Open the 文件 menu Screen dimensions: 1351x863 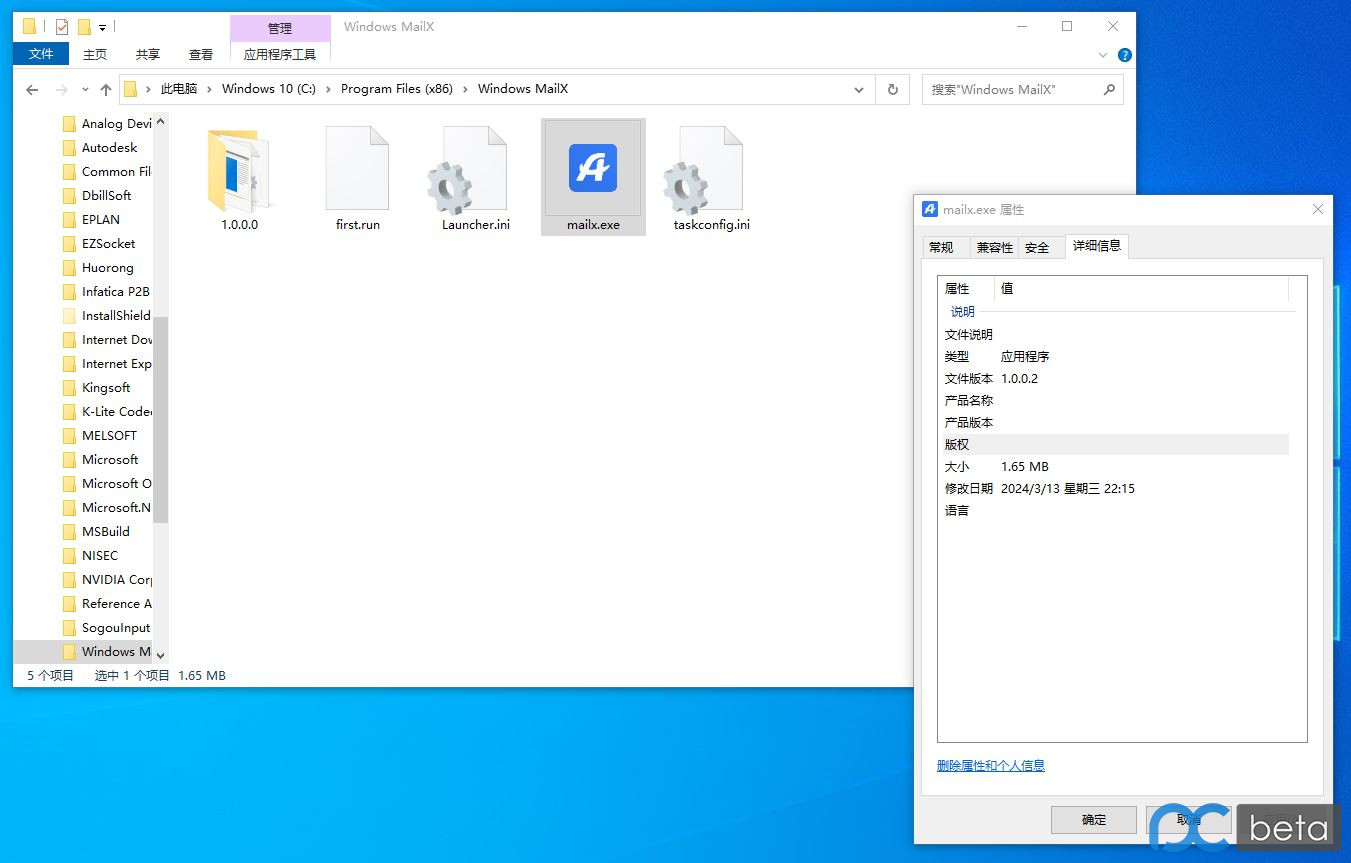tap(41, 54)
